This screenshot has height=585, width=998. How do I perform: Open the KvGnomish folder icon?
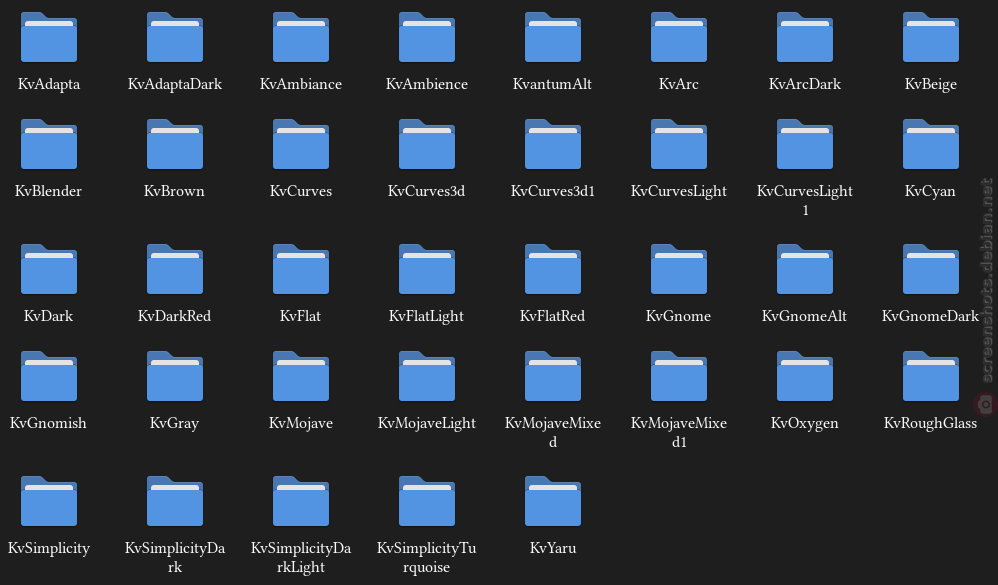pyautogui.click(x=49, y=376)
